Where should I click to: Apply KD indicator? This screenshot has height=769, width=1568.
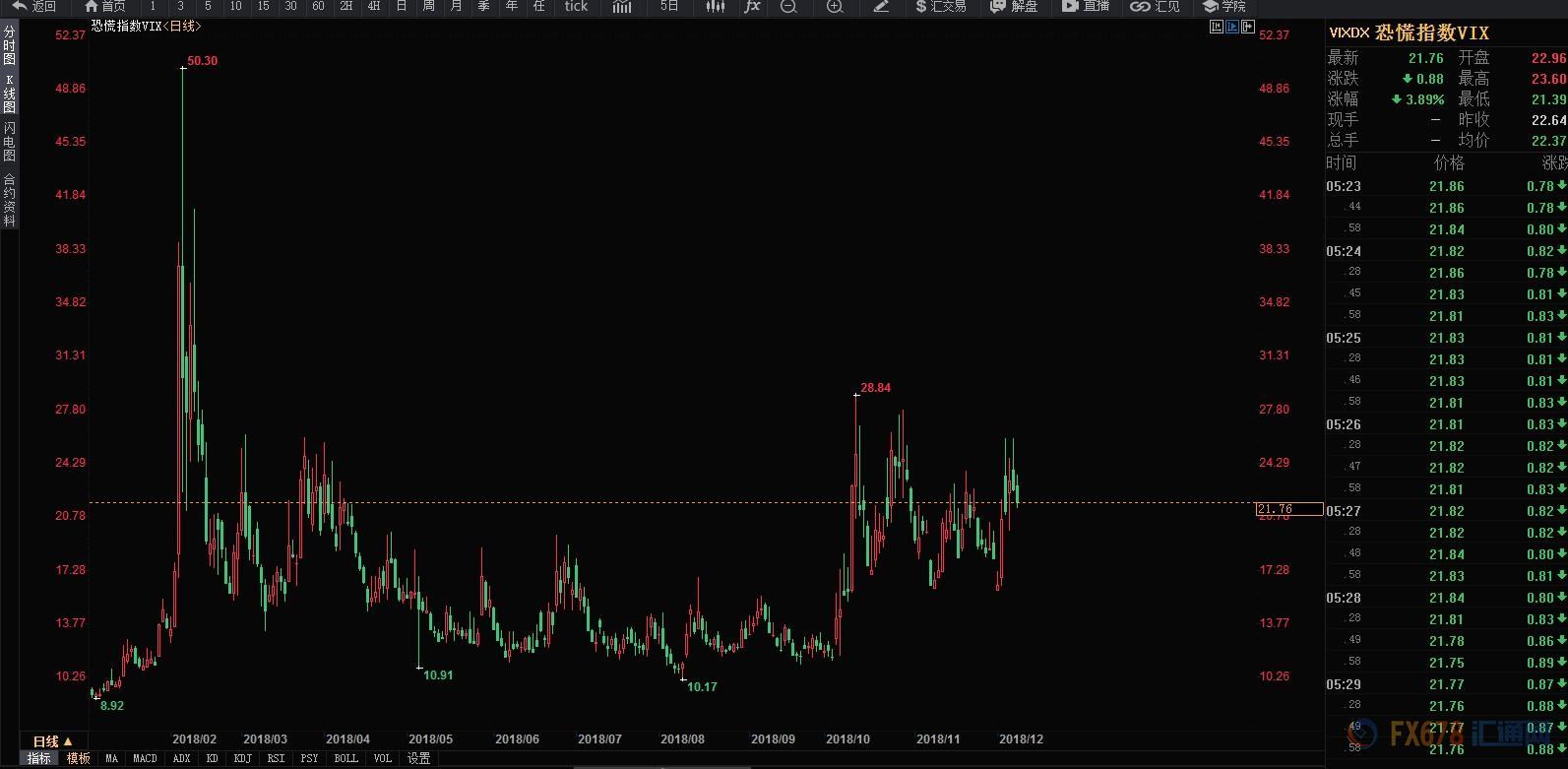coord(212,758)
